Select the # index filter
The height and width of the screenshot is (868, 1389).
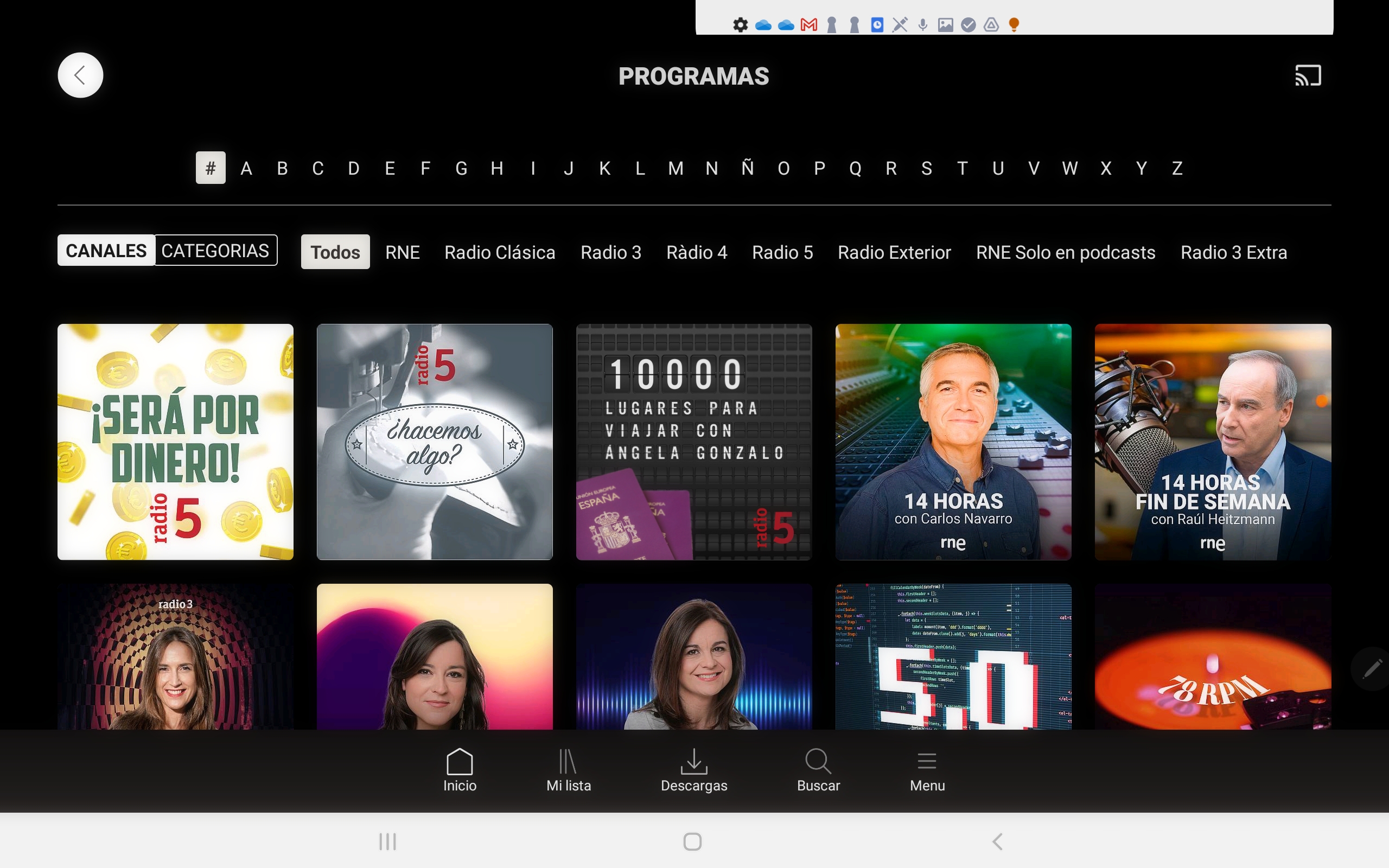tap(211, 168)
